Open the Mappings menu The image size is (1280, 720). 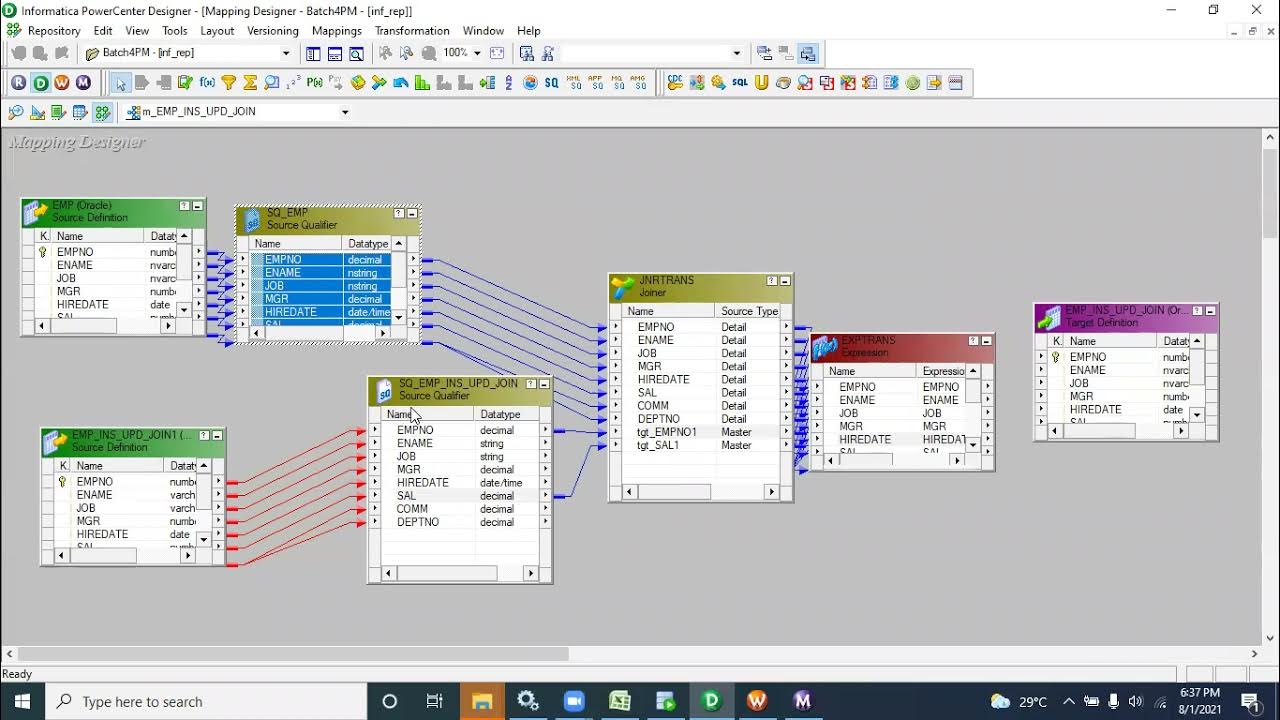(x=337, y=31)
